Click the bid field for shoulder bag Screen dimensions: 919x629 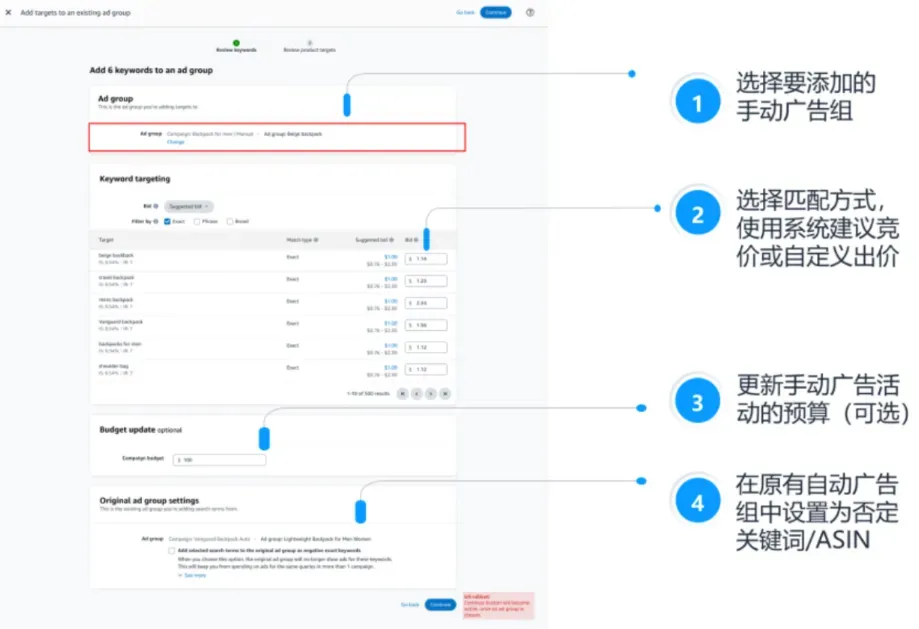(426, 369)
